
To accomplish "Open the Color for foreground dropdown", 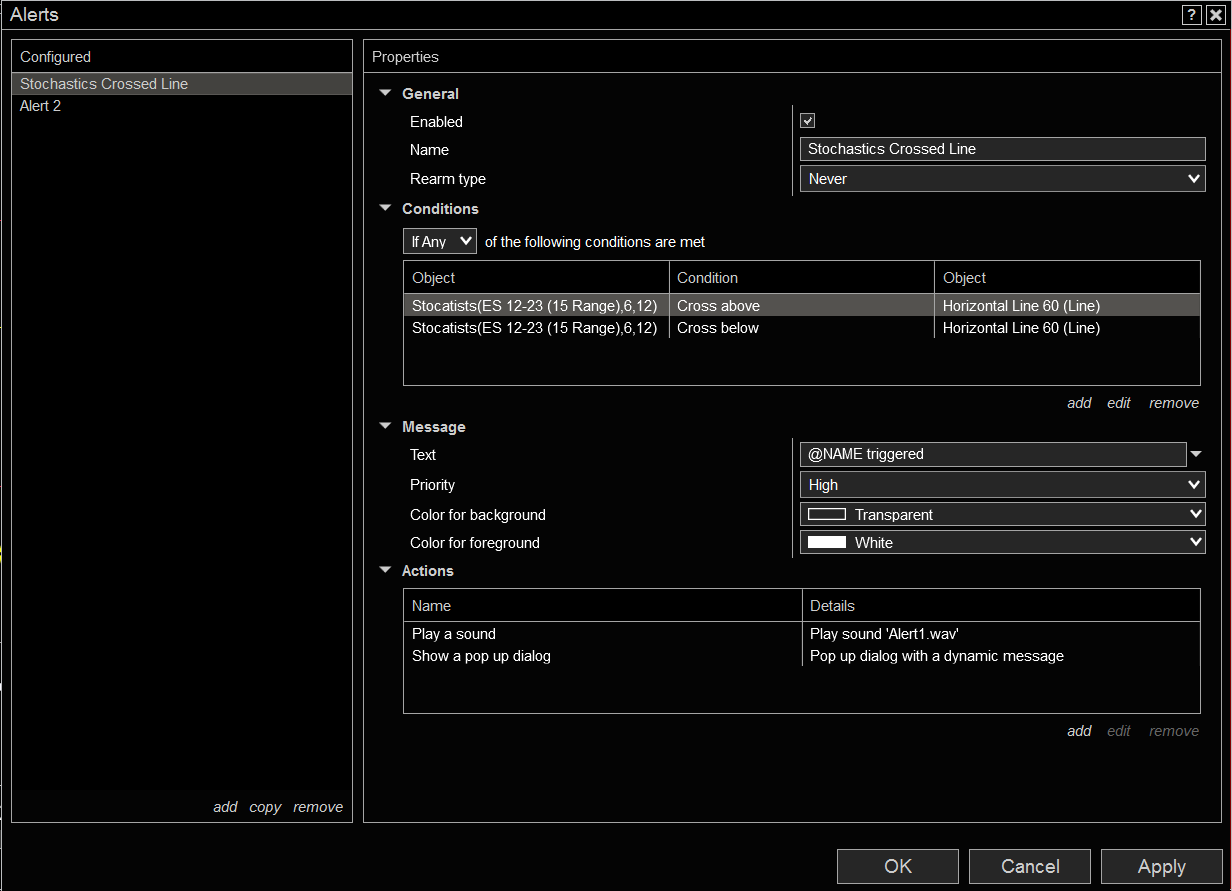I will [x=1003, y=542].
